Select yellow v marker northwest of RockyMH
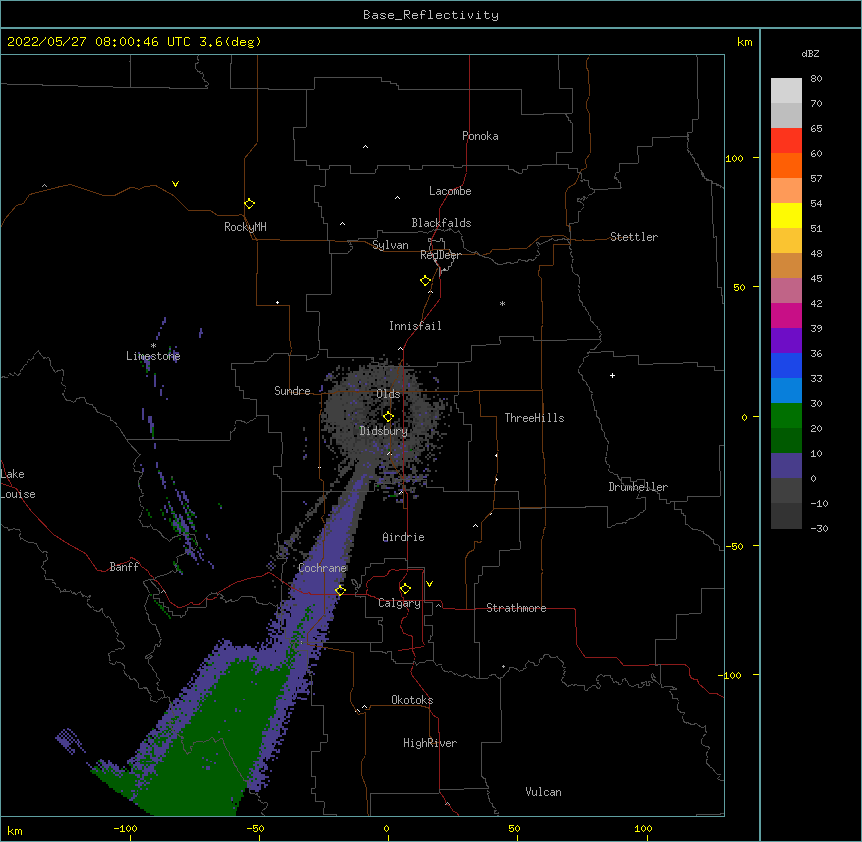Viewport: 862px width, 842px height. (x=175, y=184)
